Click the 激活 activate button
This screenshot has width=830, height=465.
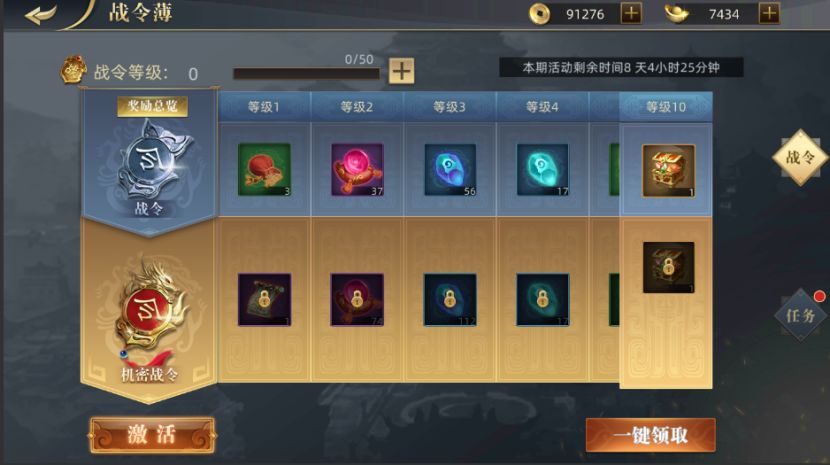click(x=152, y=435)
